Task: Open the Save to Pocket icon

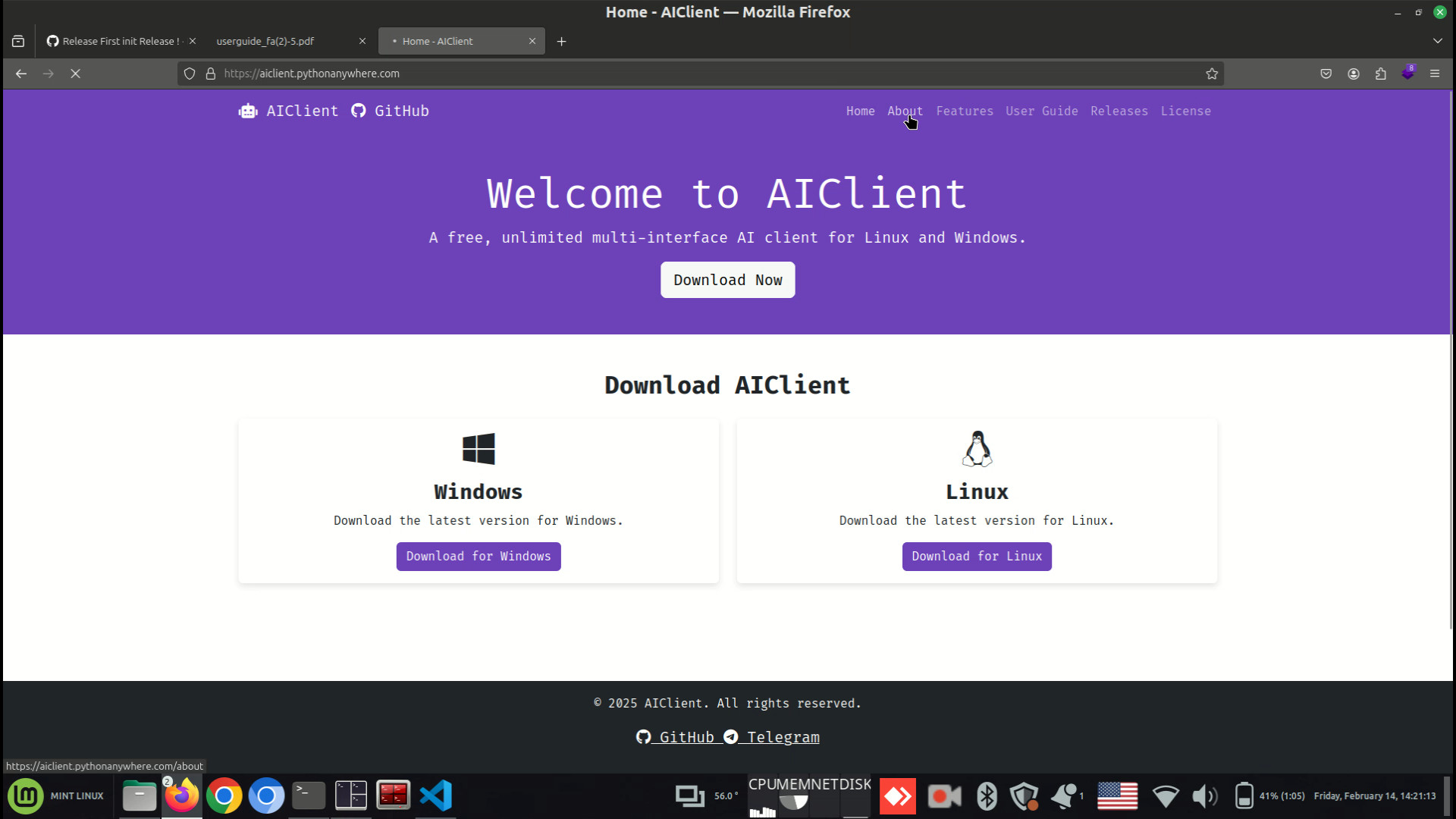Action: [x=1326, y=74]
